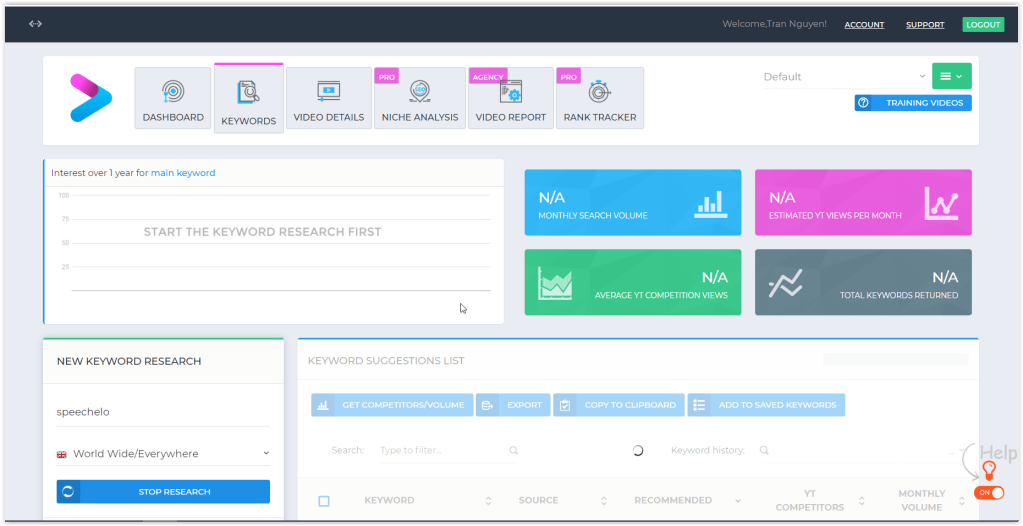Screen dimensions: 1023x526
Task: Open the Niche Analysis tab
Action: point(420,99)
